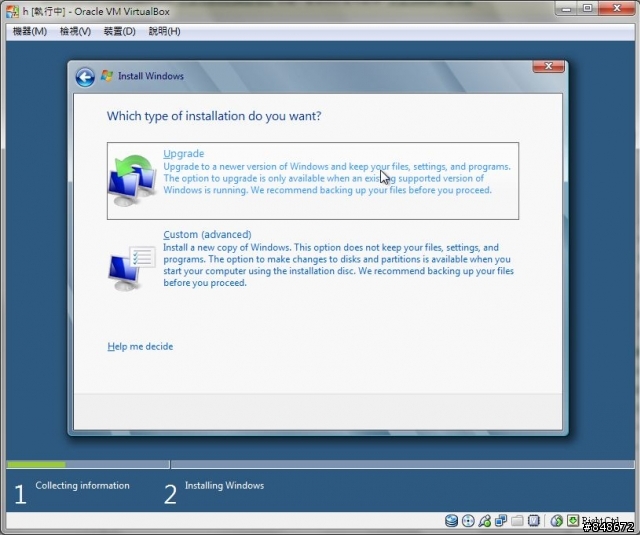Minimize the VirtualBox window
Viewport: 640px width, 535px height.
point(567,9)
